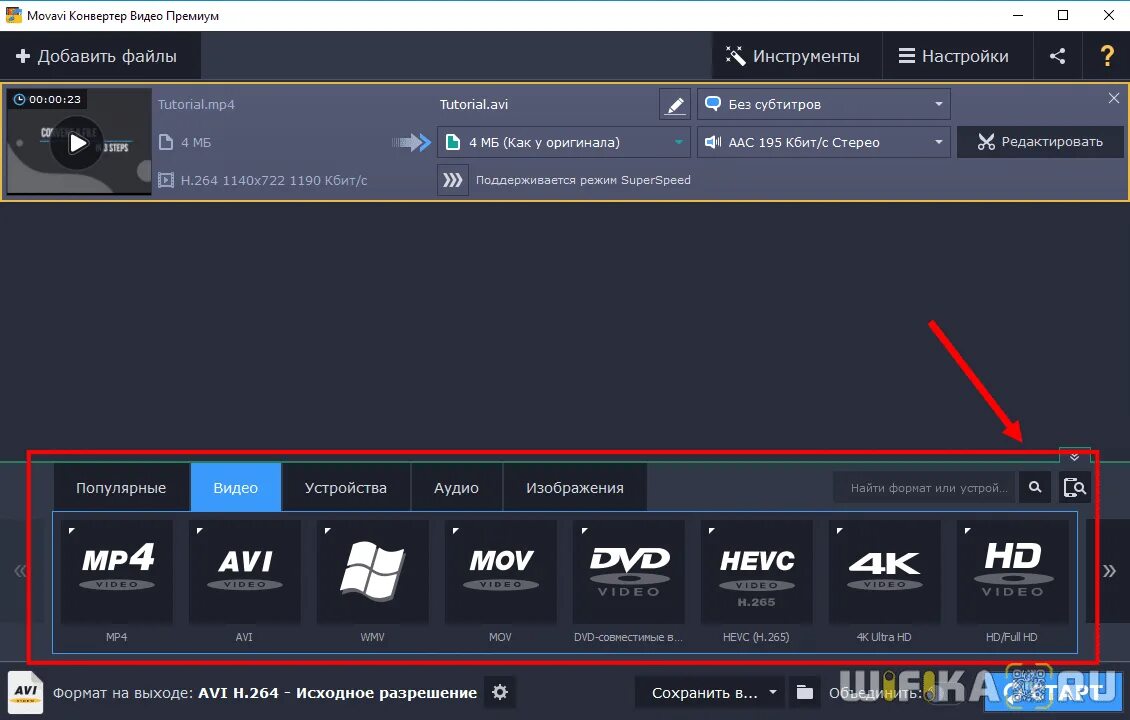Click the share icon
This screenshot has width=1130, height=720.
coord(1057,56)
